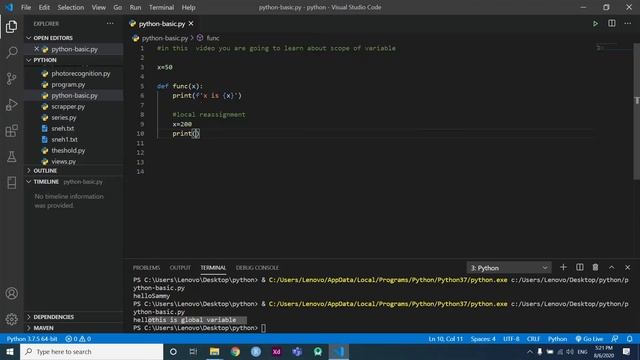Open the Terminal menu

pyautogui.click(x=161, y=7)
